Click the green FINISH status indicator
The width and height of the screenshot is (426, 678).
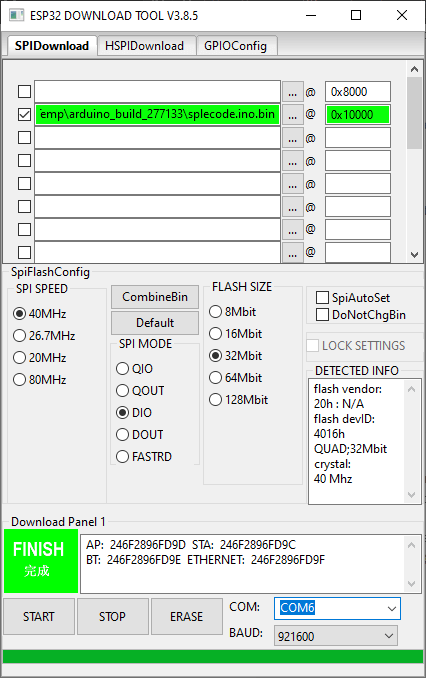click(41, 561)
